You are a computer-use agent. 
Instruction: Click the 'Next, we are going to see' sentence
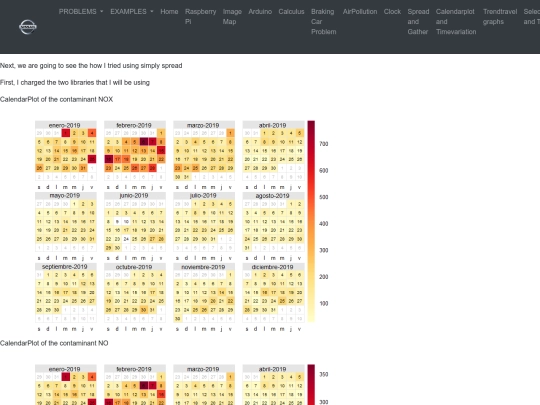91,66
